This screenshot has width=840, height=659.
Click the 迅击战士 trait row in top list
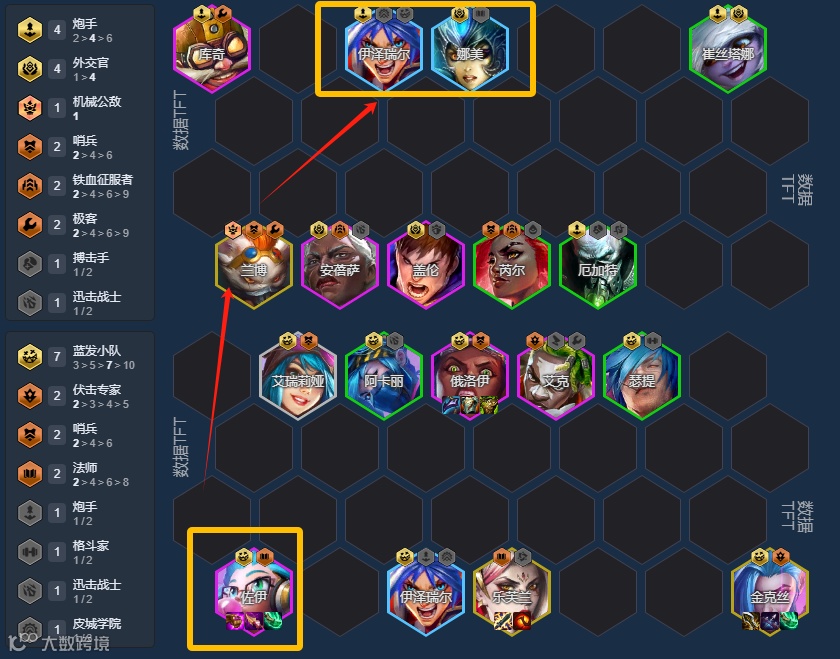coord(80,303)
